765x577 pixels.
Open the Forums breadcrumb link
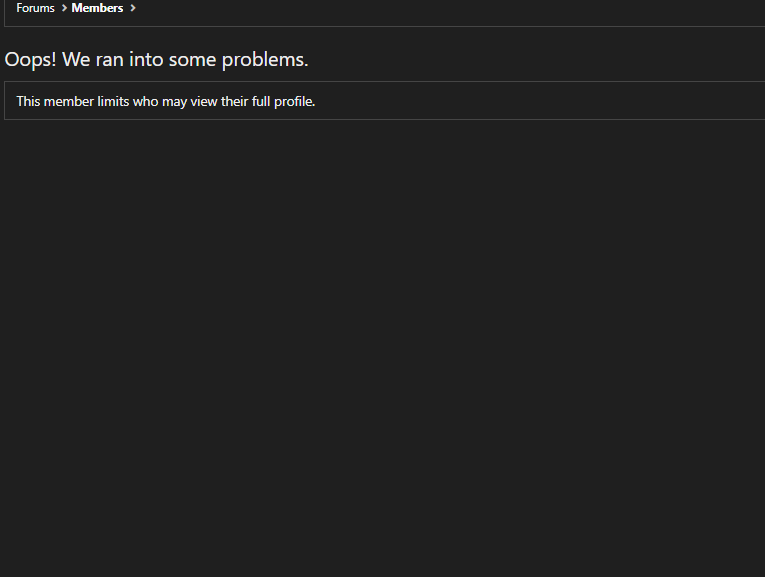point(35,8)
